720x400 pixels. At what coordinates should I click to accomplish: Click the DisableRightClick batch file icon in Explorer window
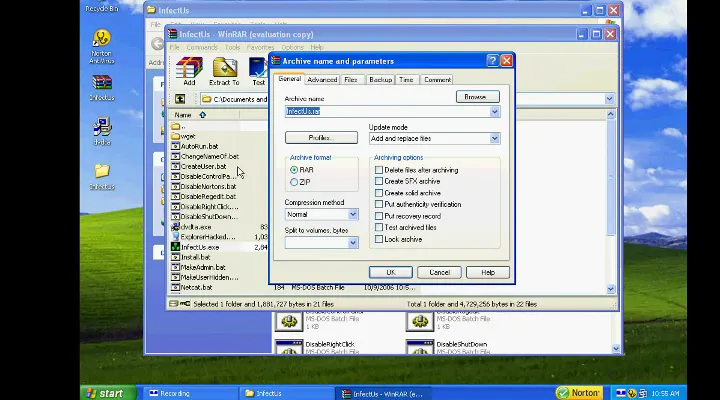[289, 347]
